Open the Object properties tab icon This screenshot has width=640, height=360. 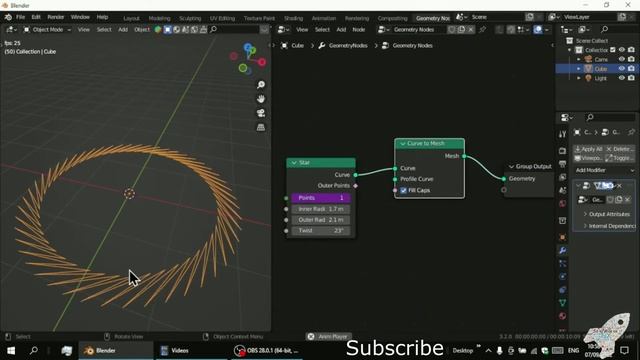point(562,237)
